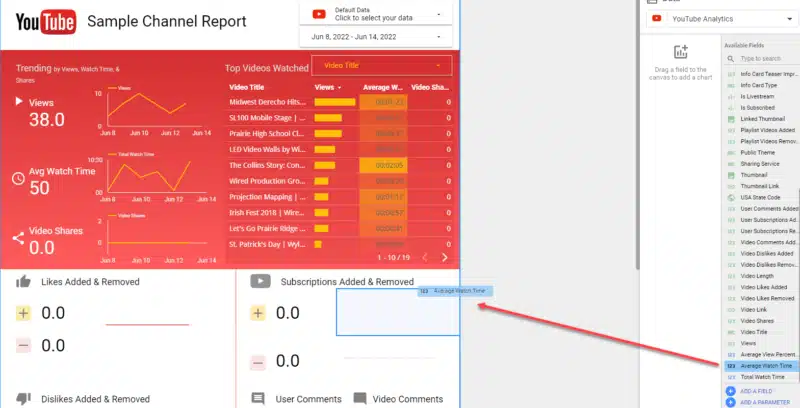
Task: Click the Average W... column header
Action: (383, 87)
